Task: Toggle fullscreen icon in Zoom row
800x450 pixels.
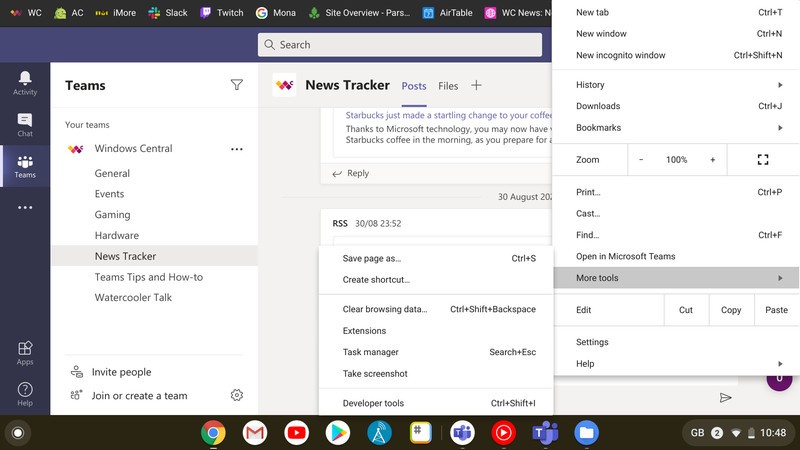Action: click(763, 160)
